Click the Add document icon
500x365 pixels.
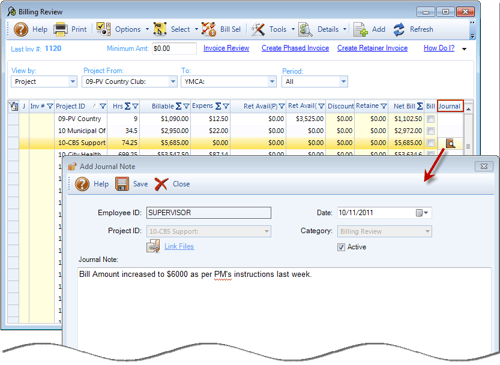click(x=360, y=29)
